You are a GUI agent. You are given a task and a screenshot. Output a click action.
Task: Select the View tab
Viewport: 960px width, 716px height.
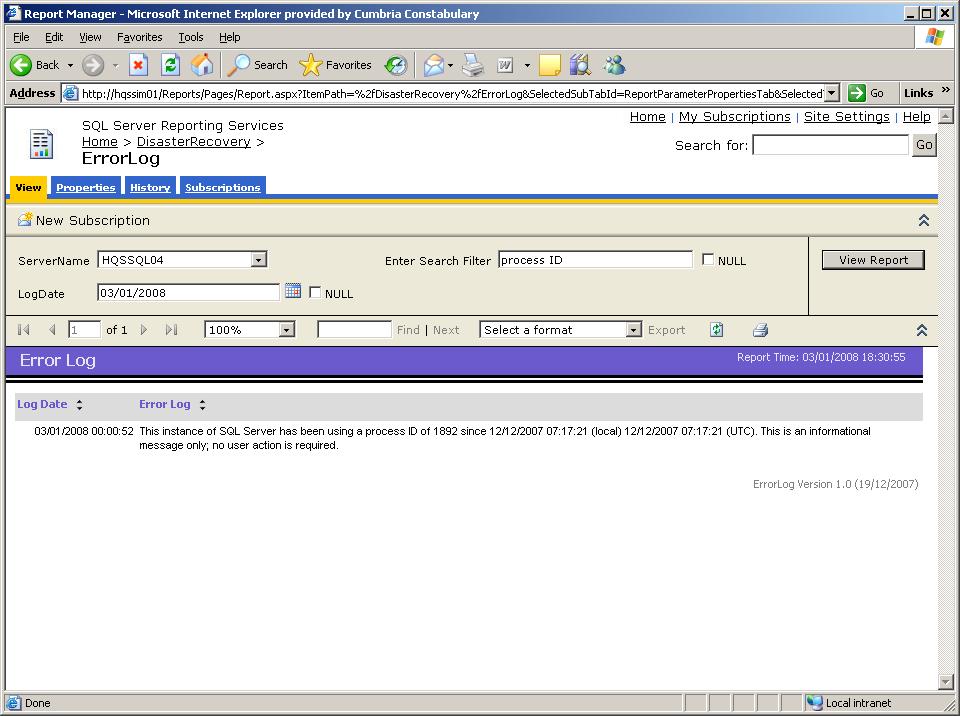pos(28,187)
